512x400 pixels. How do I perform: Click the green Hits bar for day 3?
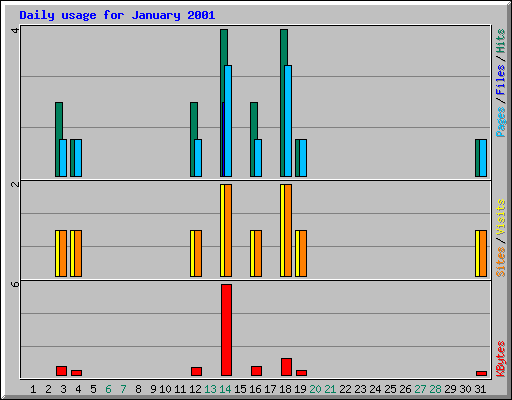coord(59,121)
